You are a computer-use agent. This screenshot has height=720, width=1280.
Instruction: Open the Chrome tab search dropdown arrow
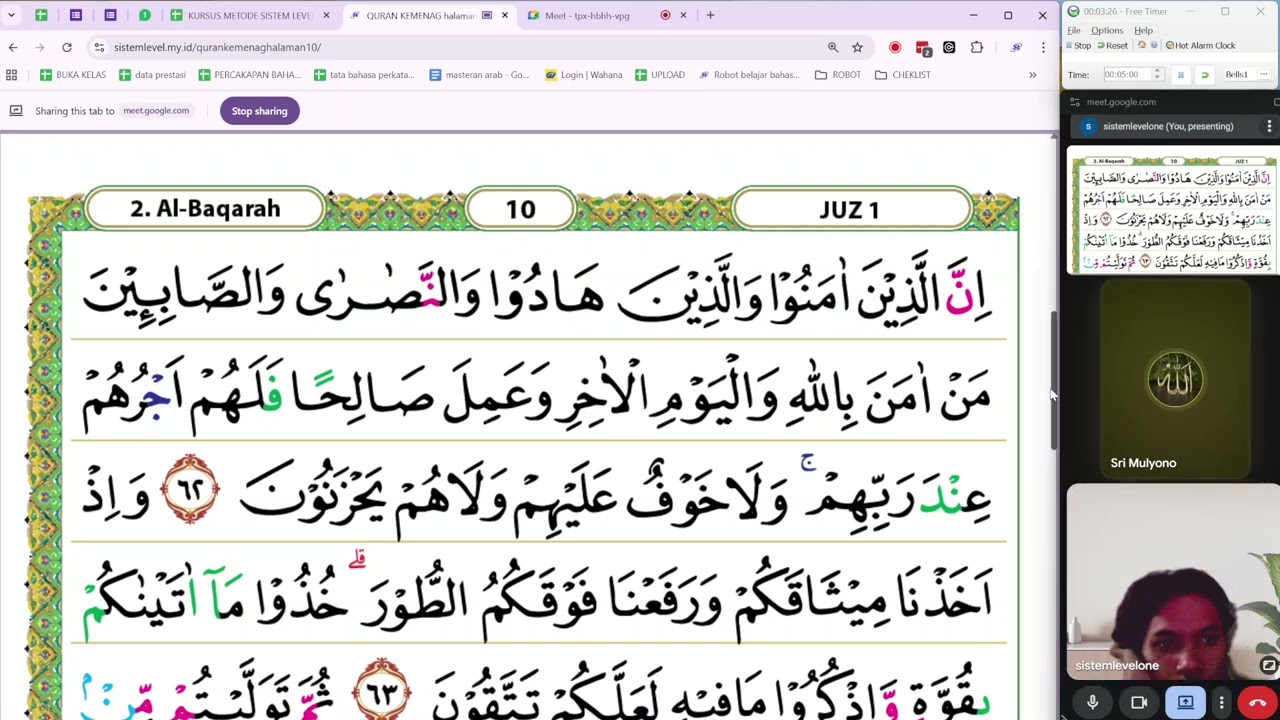11,15
